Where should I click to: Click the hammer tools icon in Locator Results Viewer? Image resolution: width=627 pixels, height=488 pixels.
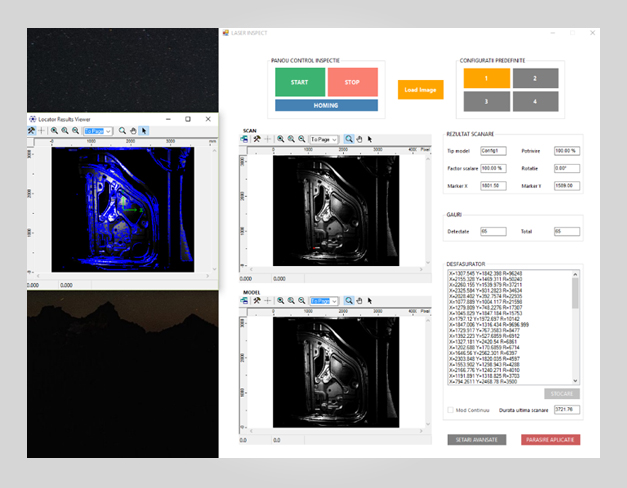31,130
